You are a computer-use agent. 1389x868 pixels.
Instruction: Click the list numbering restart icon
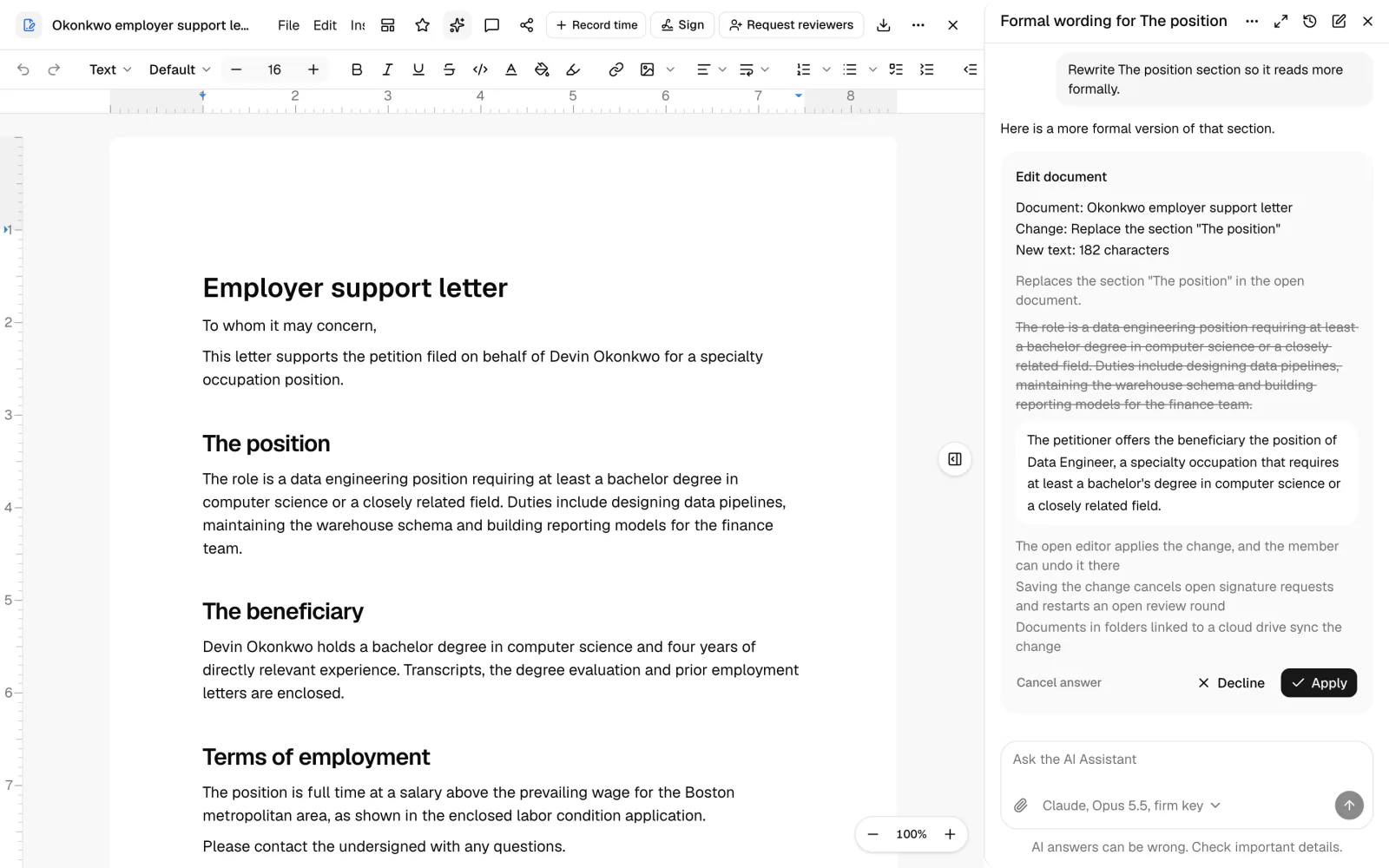[x=927, y=69]
